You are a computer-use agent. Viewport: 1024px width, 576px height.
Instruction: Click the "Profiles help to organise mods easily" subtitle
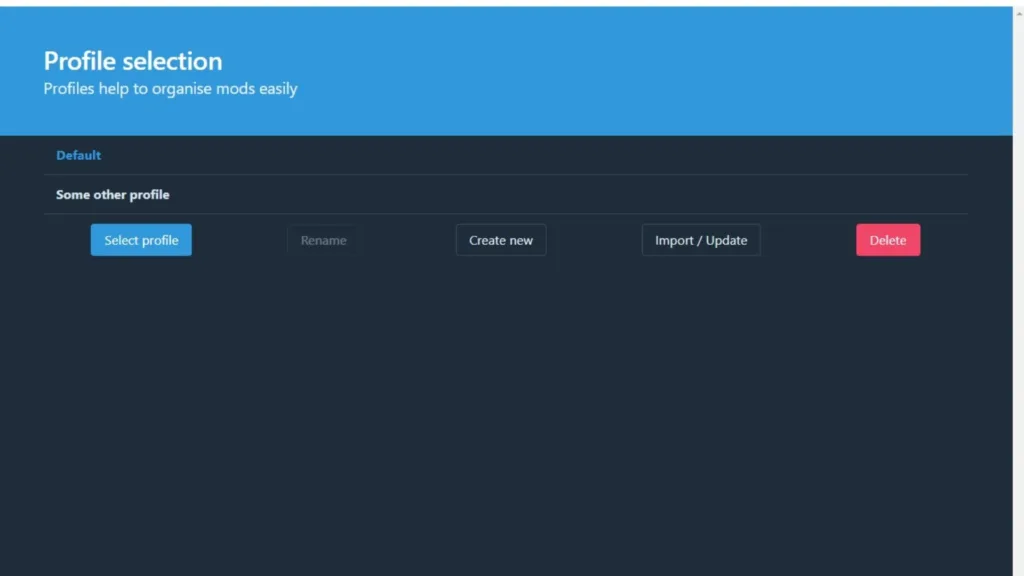170,89
